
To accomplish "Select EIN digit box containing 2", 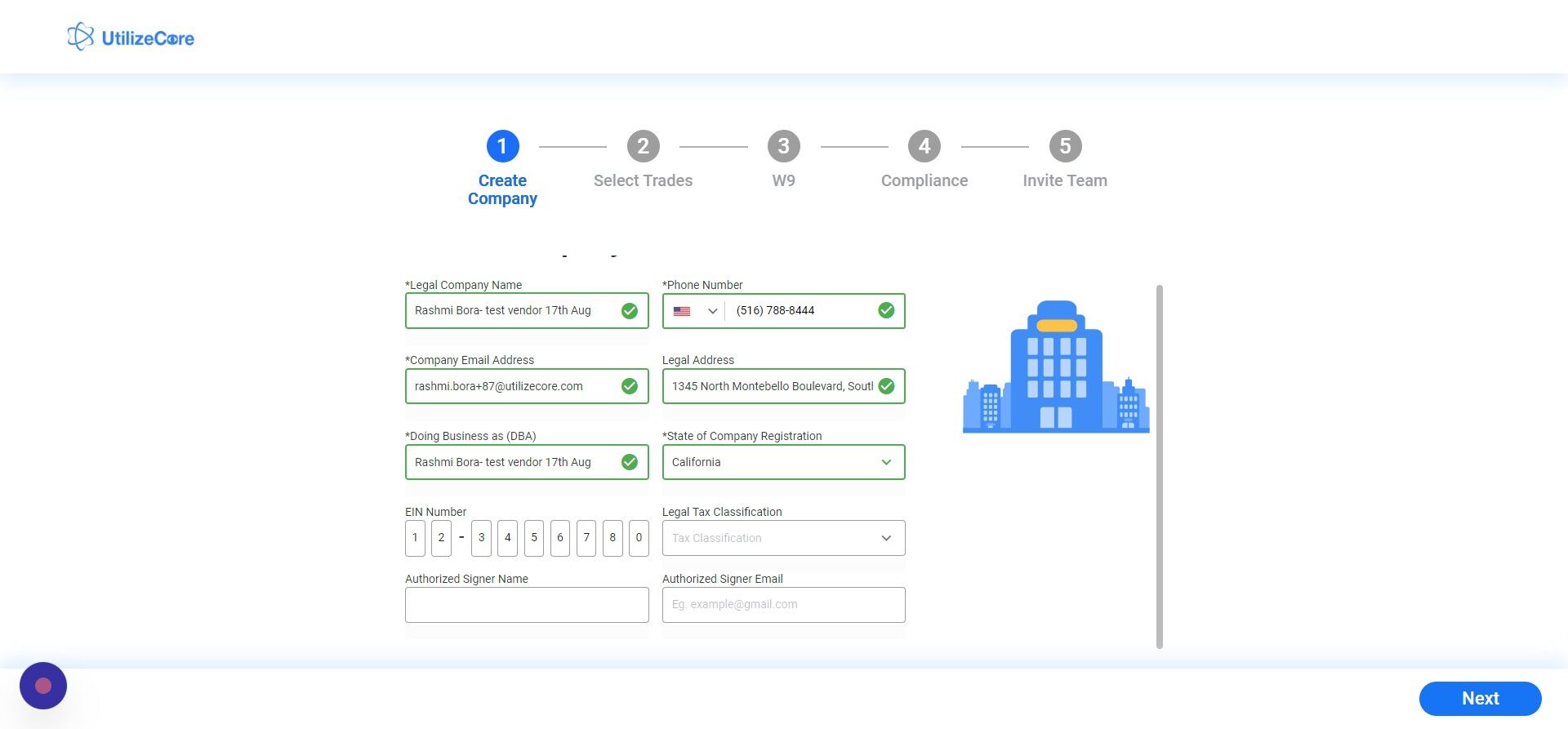I will [441, 538].
